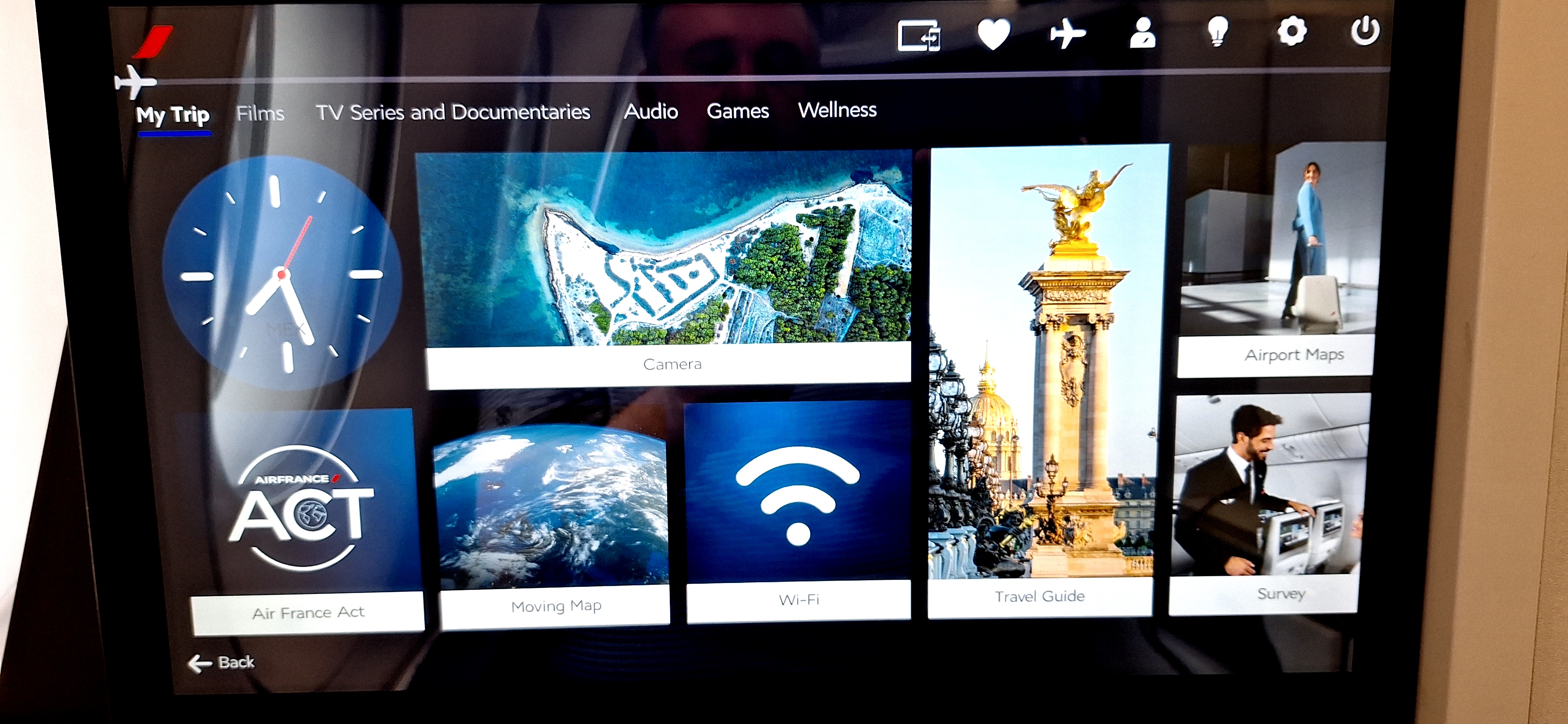Select the Audio tab
Image resolution: width=1568 pixels, height=724 pixels.
(651, 111)
